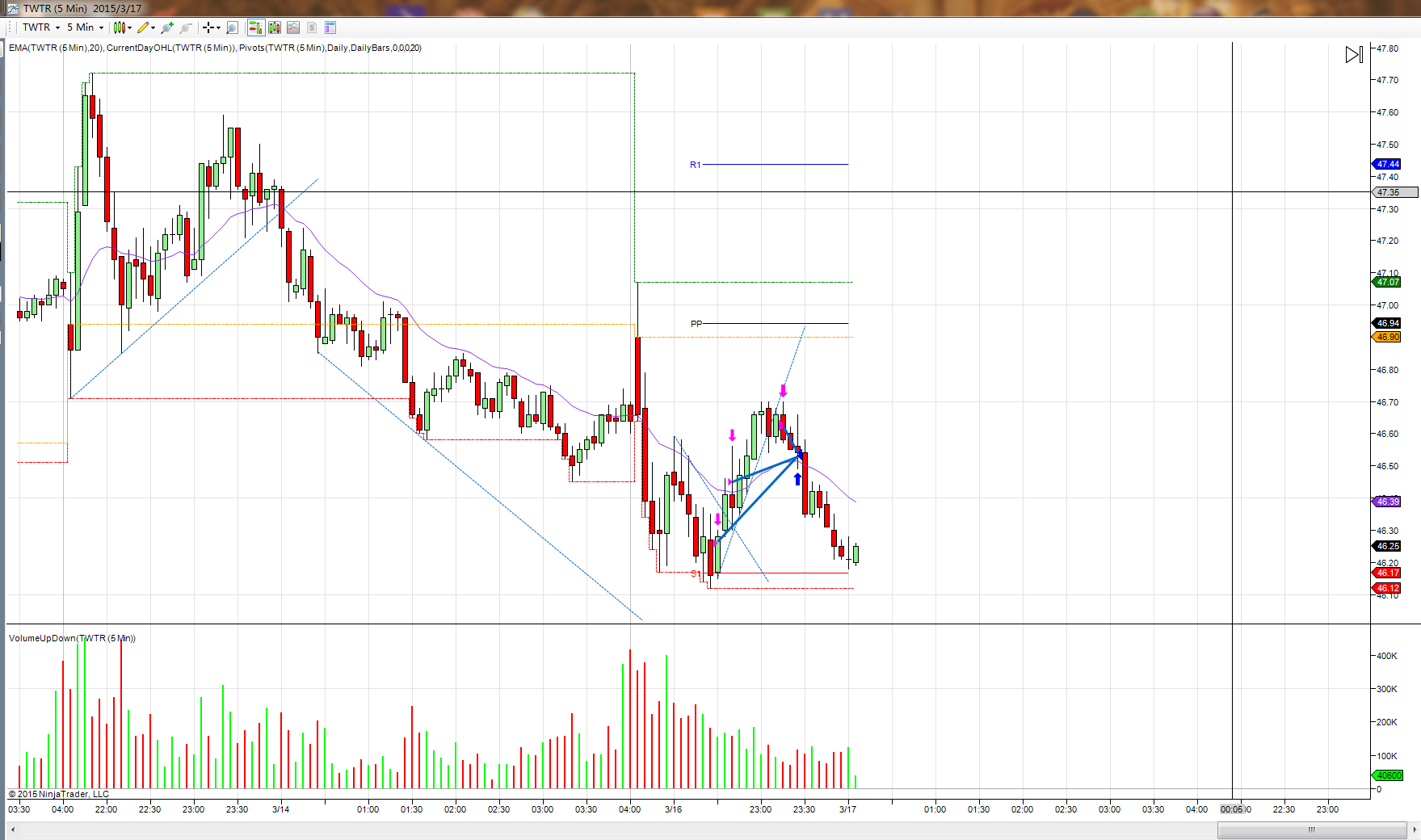Click the NinjaTrader chart window icon
Image resolution: width=1421 pixels, height=840 pixels.
pyautogui.click(x=12, y=8)
